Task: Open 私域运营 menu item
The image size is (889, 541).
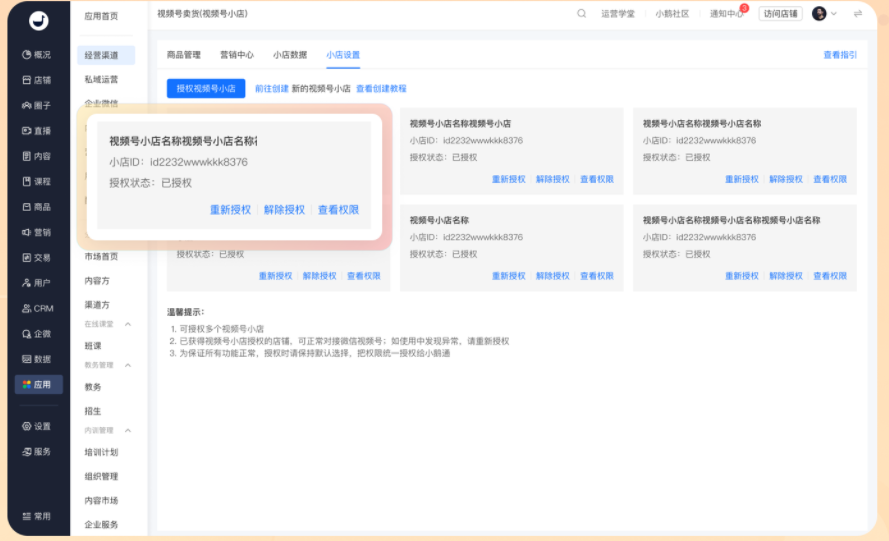Action: pos(101,79)
